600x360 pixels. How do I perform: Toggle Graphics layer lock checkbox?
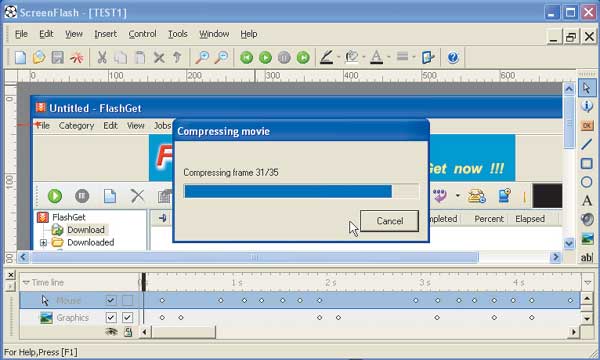click(127, 318)
